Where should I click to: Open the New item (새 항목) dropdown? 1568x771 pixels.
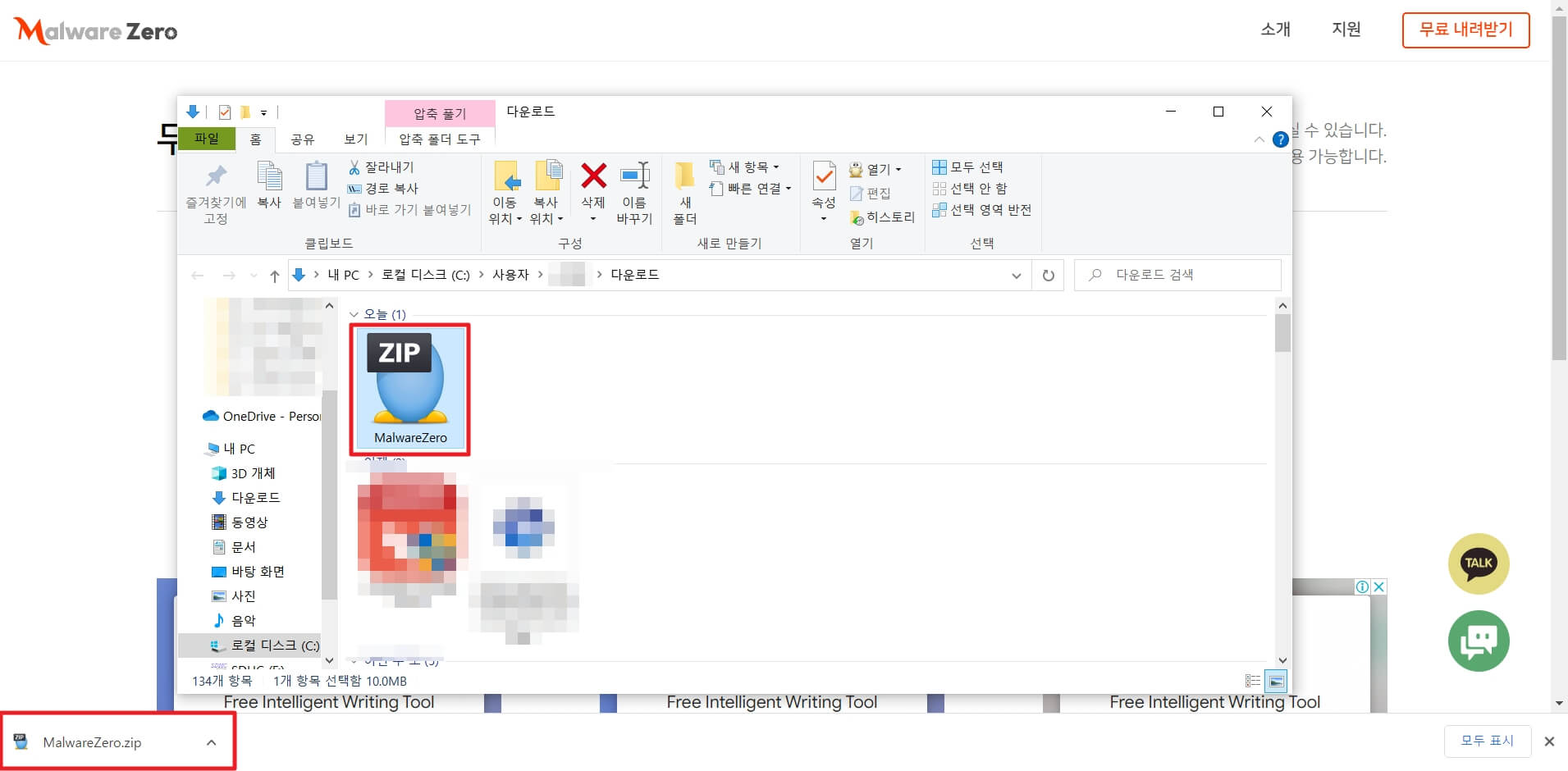point(744,167)
